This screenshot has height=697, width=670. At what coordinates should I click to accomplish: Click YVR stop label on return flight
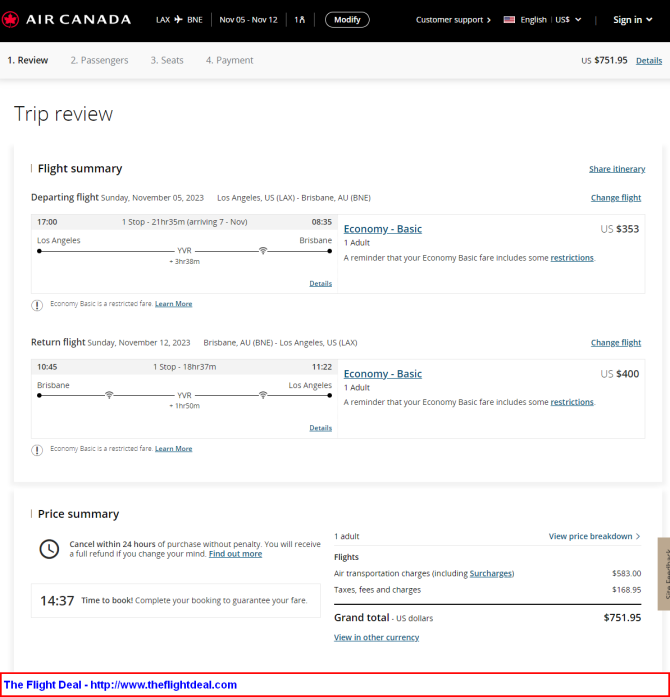coord(184,395)
